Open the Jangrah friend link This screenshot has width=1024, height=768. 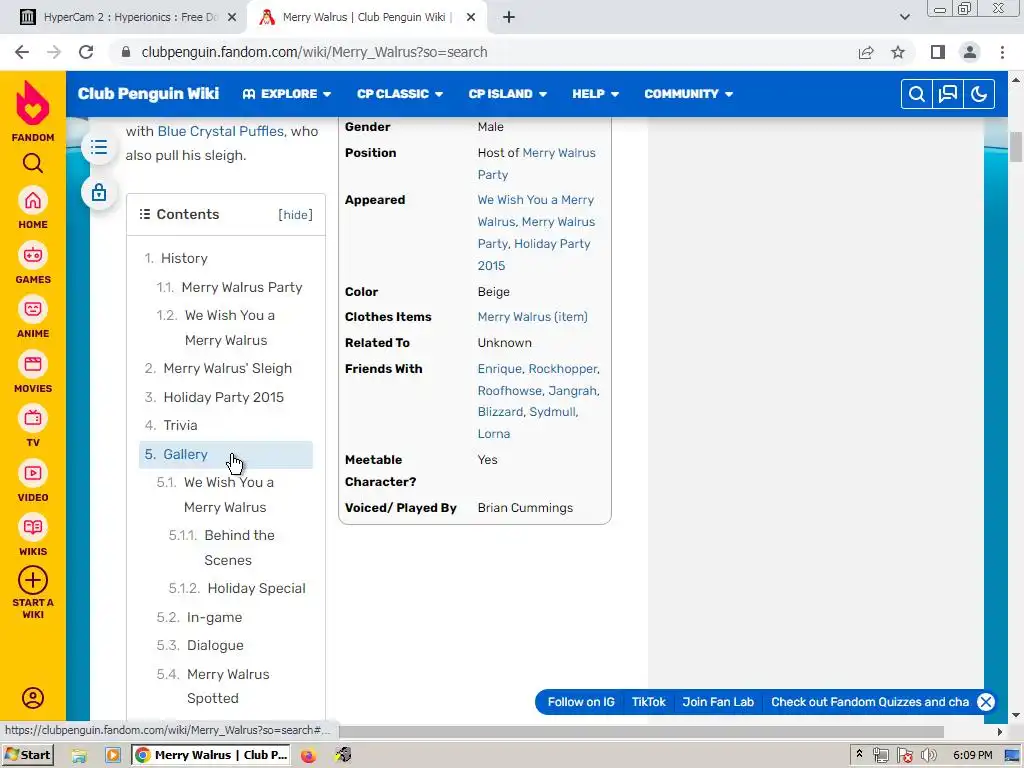tap(572, 391)
